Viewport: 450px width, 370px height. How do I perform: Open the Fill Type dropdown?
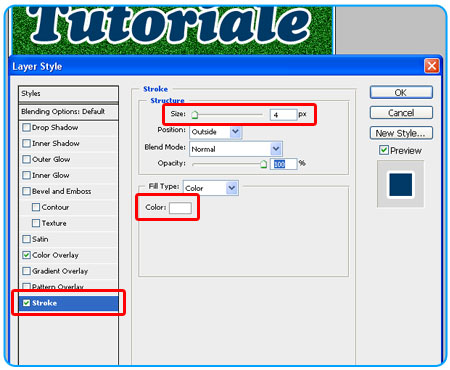(211, 188)
